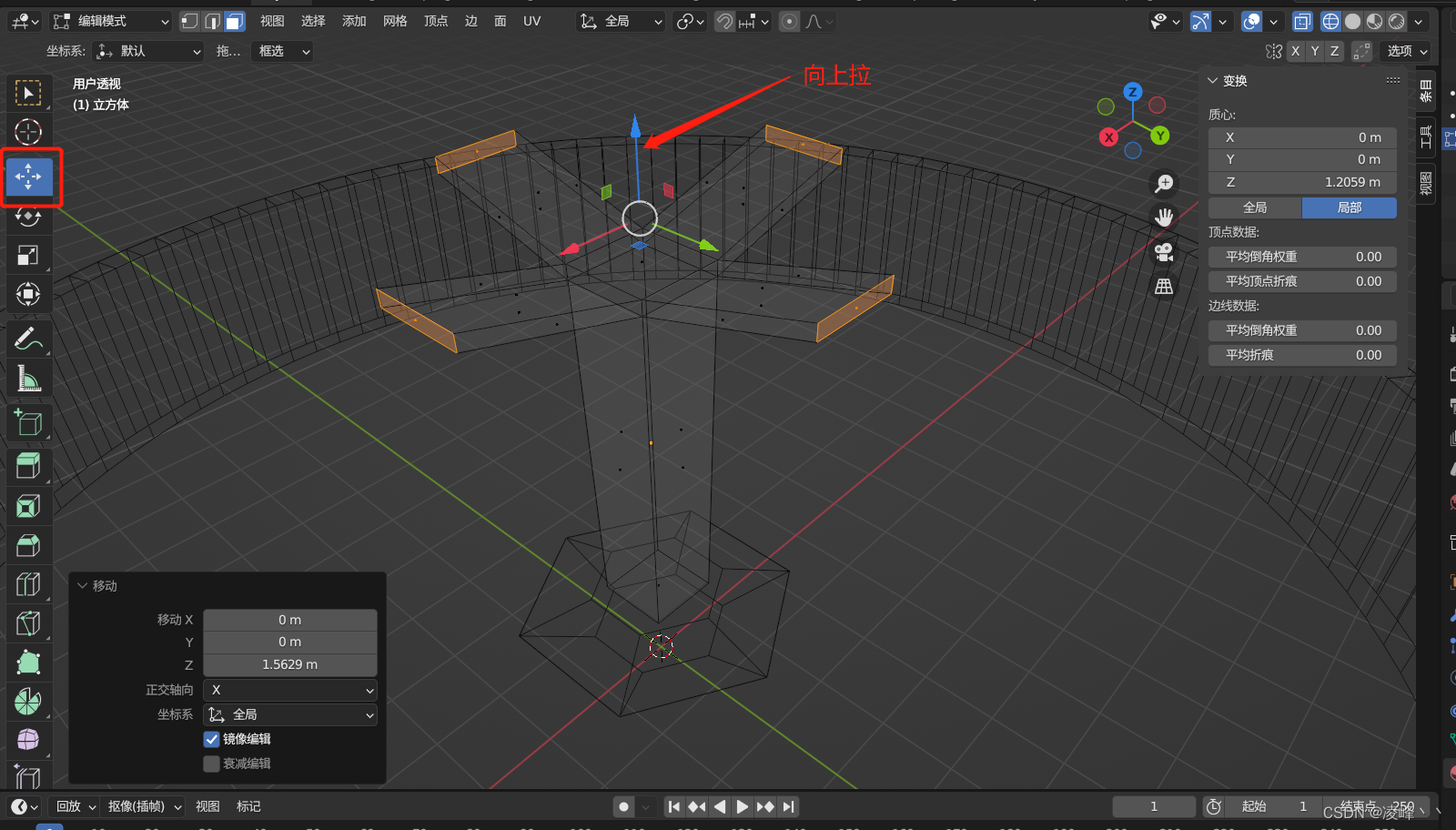Open the shading options dropdown arrow

tap(1419, 21)
